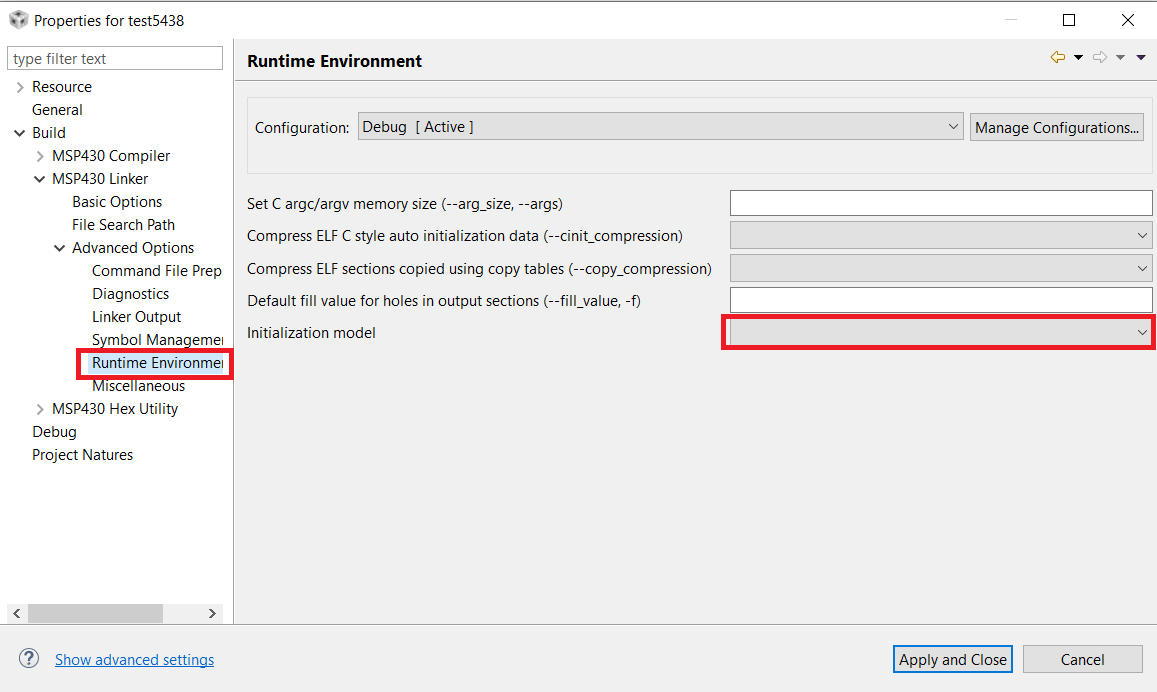1157x692 pixels.
Task: Collapse the Build tree node
Action: tap(20, 133)
